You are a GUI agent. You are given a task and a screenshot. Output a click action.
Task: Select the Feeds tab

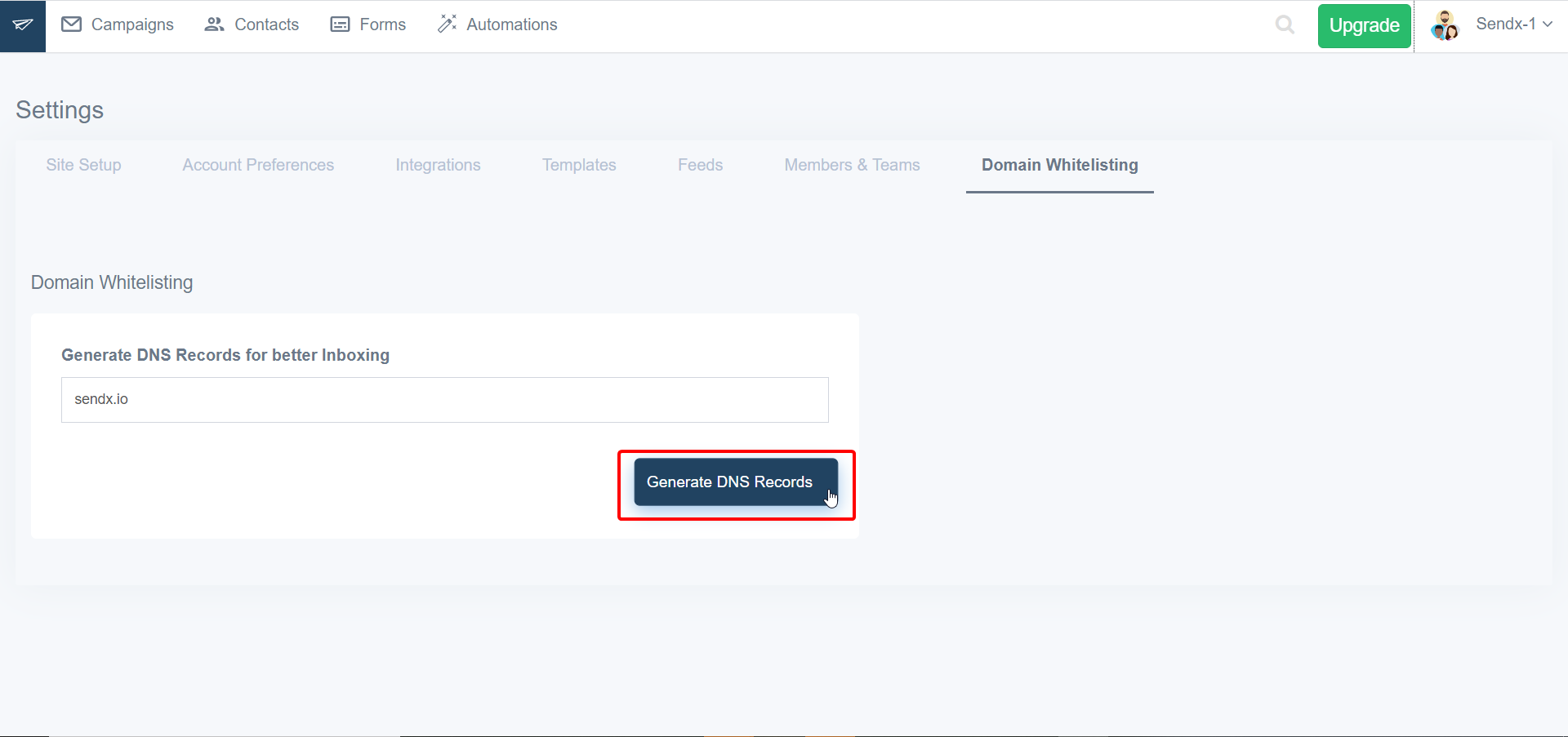(x=700, y=165)
